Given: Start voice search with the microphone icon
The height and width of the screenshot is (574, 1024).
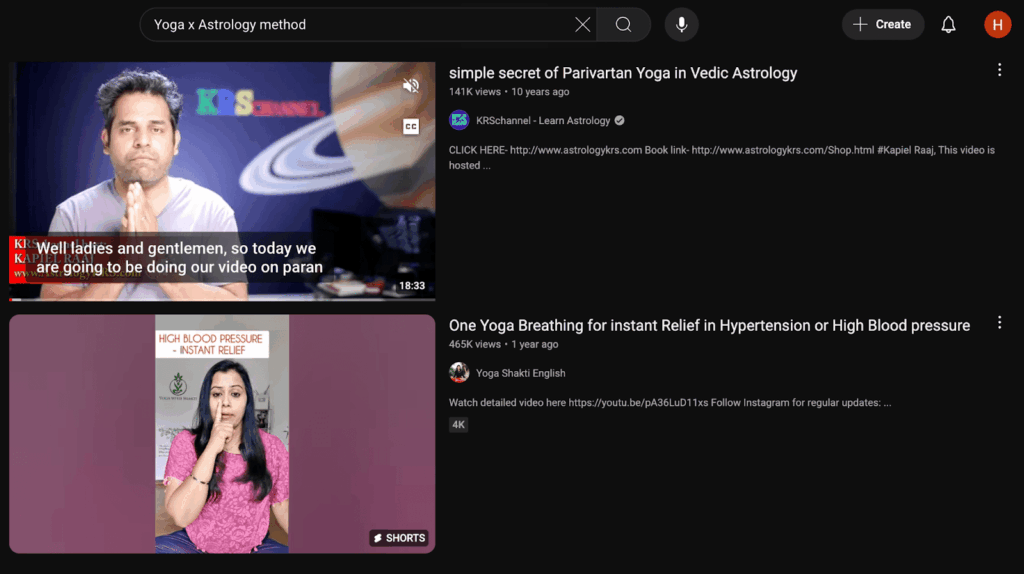Looking at the screenshot, I should click(681, 25).
